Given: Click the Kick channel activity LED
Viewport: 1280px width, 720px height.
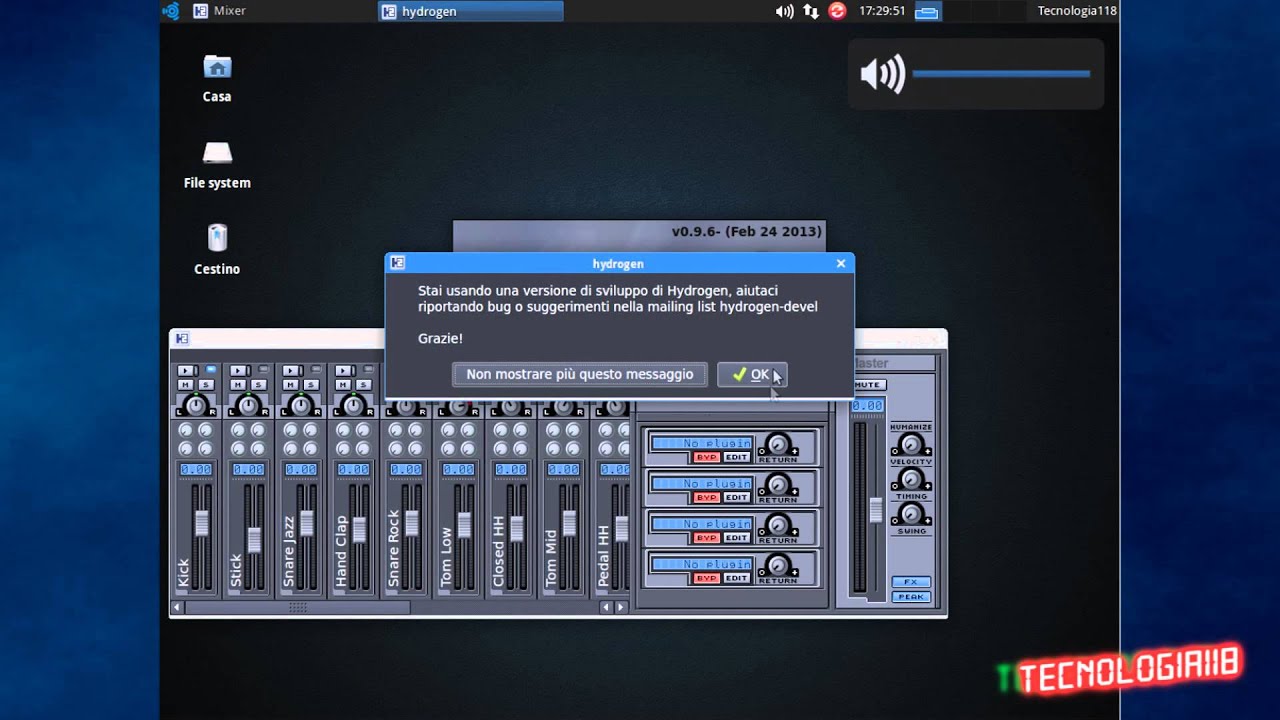Looking at the screenshot, I should (211, 369).
